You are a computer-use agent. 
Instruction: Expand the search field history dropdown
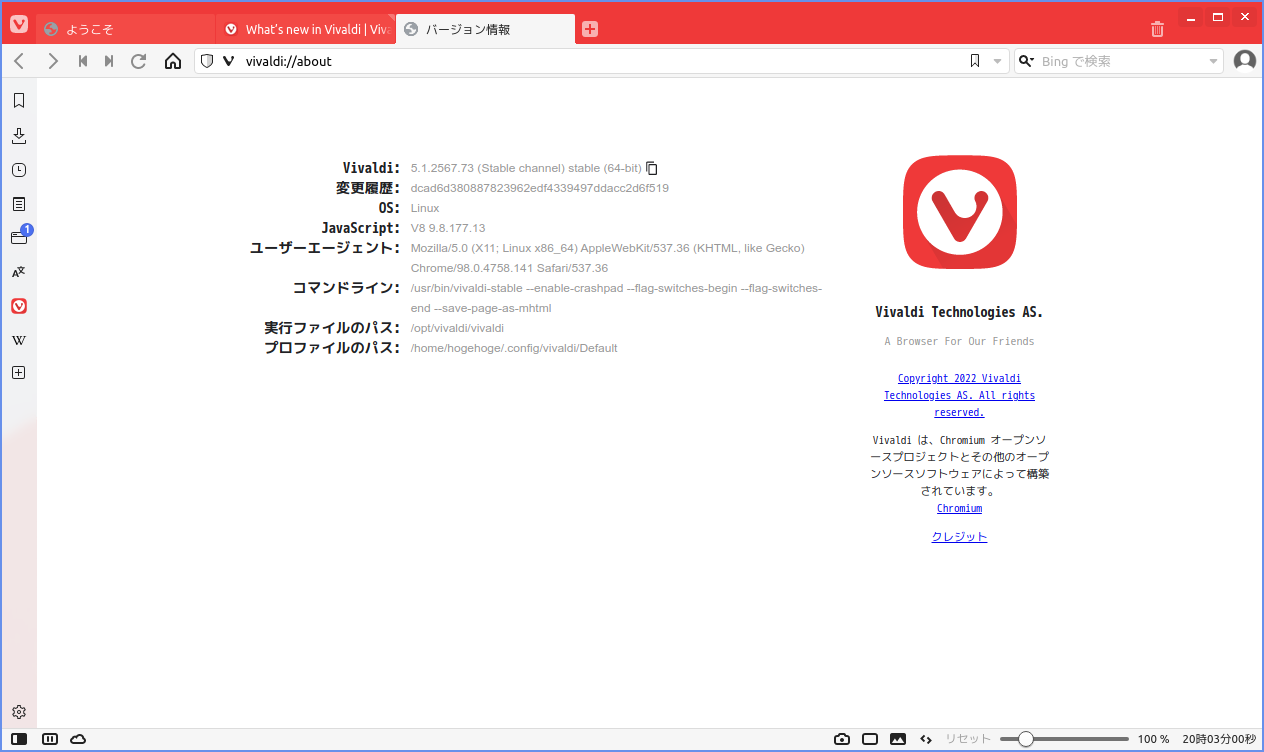pyautogui.click(x=1213, y=62)
